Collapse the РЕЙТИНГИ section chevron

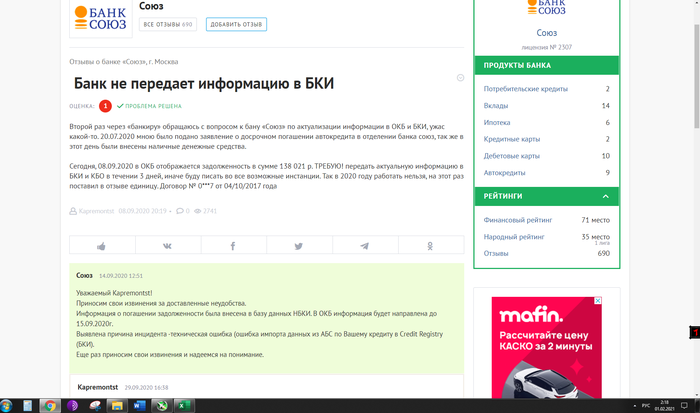pyautogui.click(x=605, y=196)
